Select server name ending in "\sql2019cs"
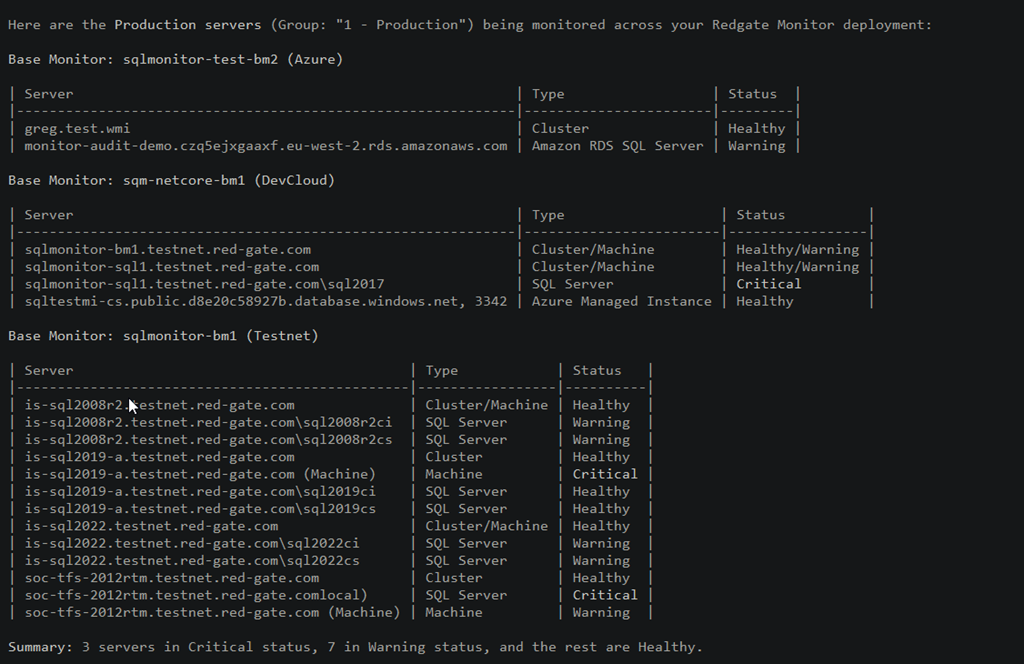 (200, 509)
